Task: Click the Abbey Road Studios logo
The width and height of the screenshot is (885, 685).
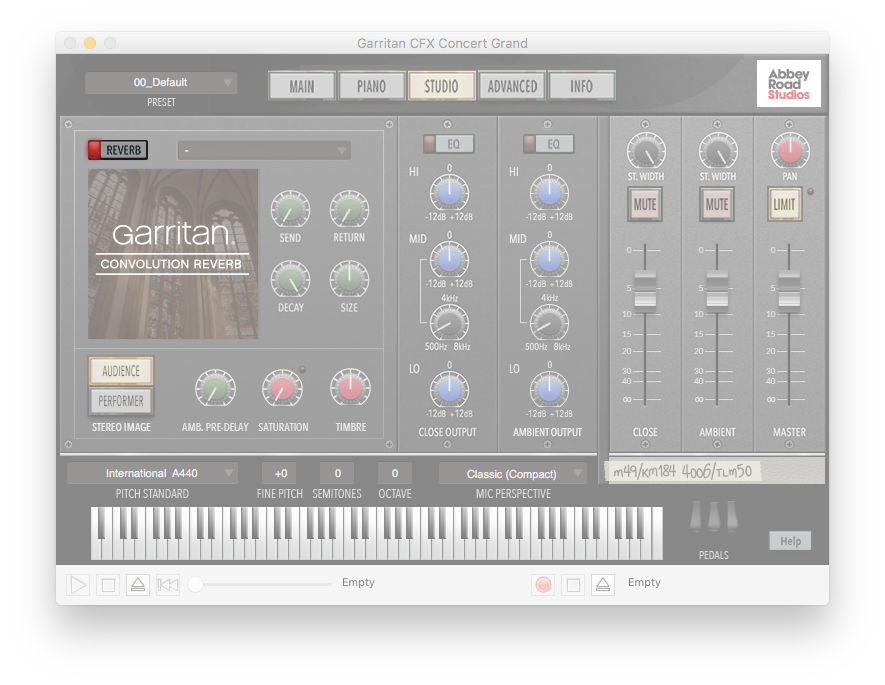Action: coord(788,84)
